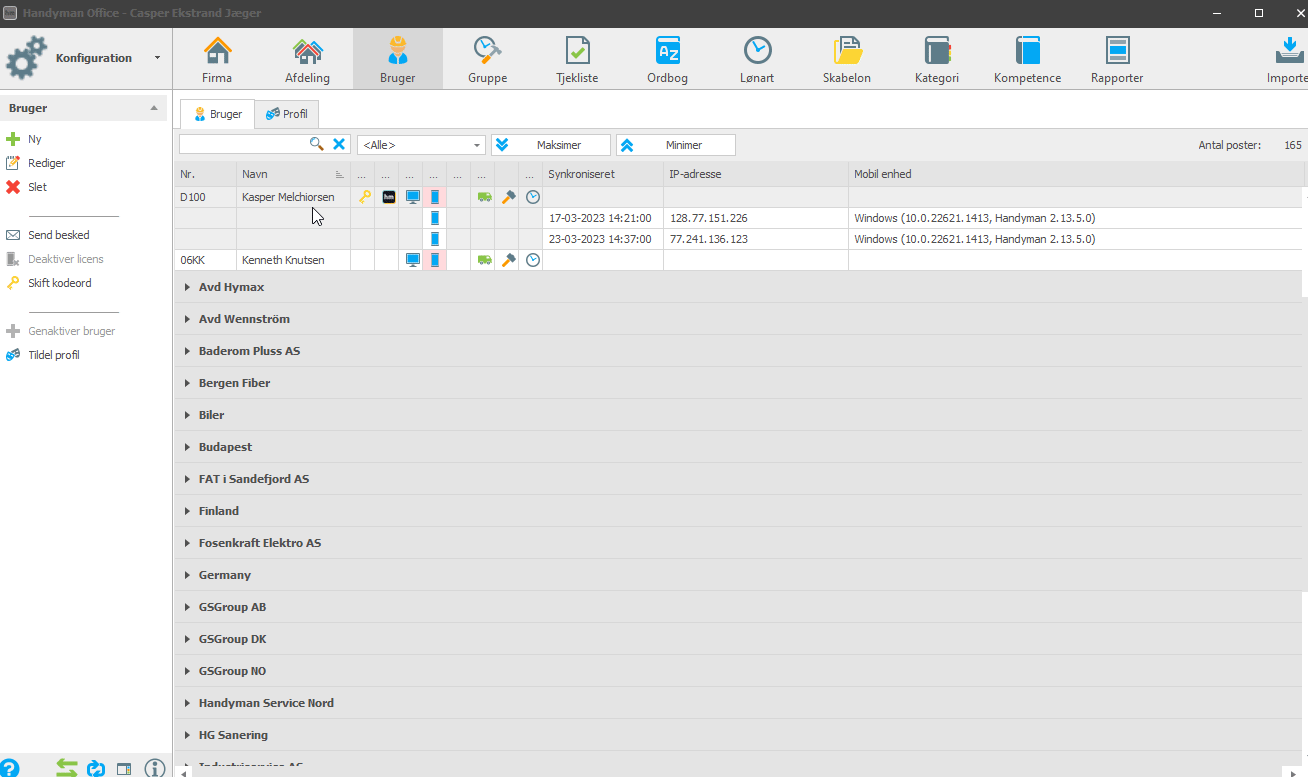Screen dimensions: 1308x777
Task: Sort by the Navn column header
Action: [293, 174]
